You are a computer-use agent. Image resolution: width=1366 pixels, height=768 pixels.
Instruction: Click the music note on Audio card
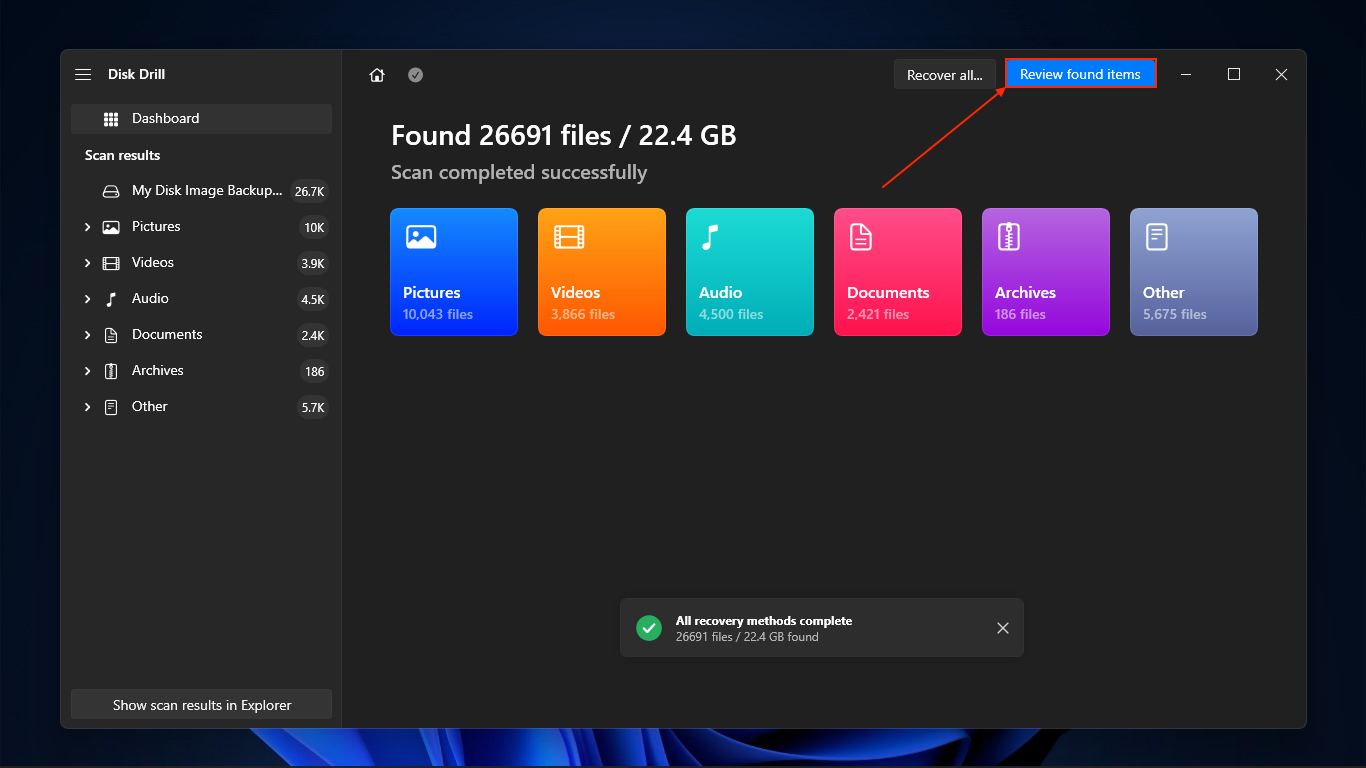pos(710,237)
